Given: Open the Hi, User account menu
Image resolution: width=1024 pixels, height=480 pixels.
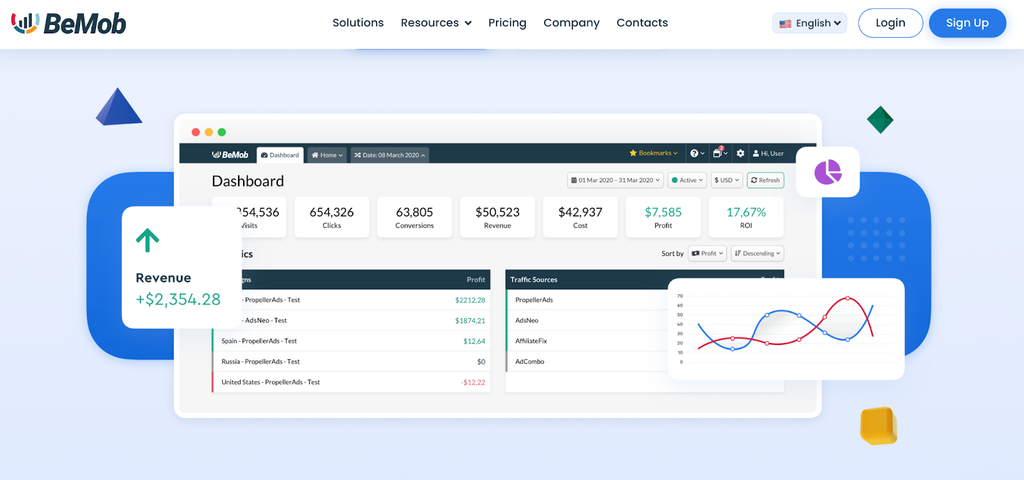Looking at the screenshot, I should click(x=768, y=153).
